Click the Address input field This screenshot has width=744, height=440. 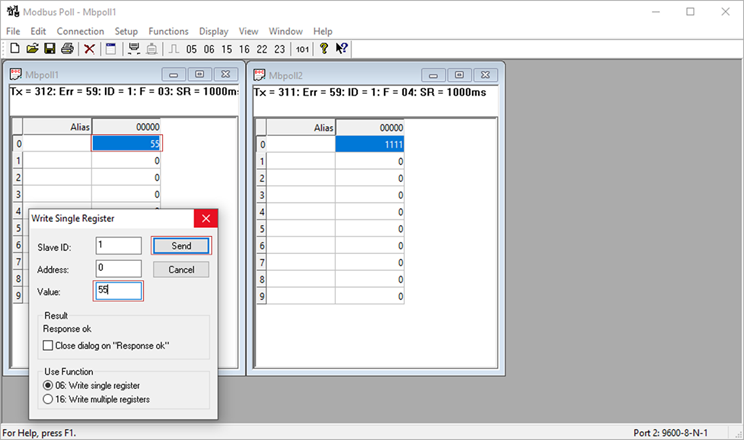(119, 269)
